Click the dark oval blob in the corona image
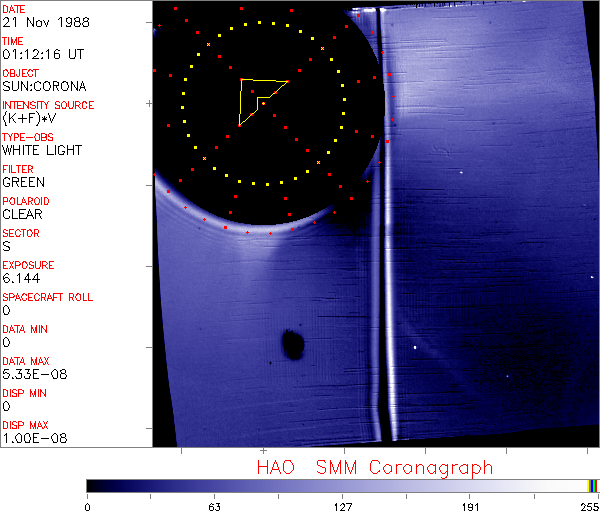 [x=293, y=344]
